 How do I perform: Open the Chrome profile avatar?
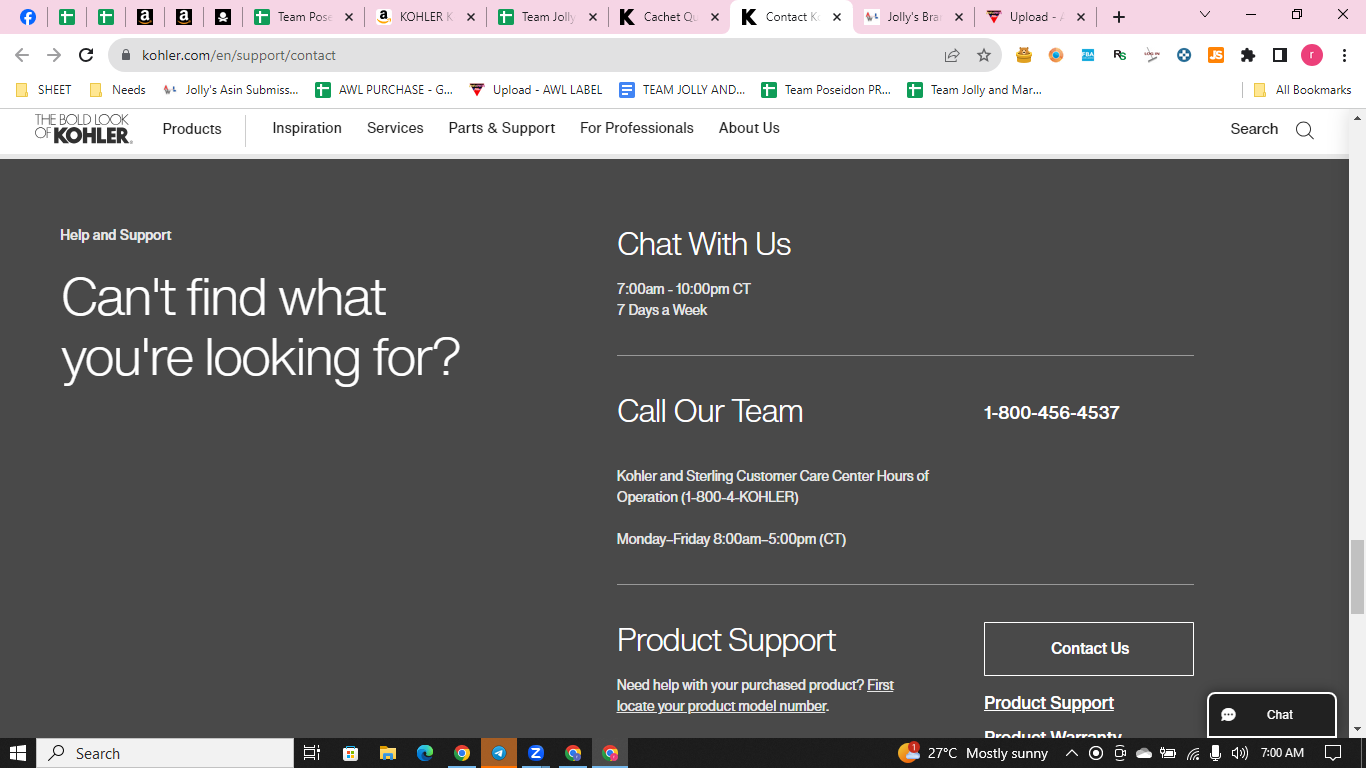tap(1312, 56)
